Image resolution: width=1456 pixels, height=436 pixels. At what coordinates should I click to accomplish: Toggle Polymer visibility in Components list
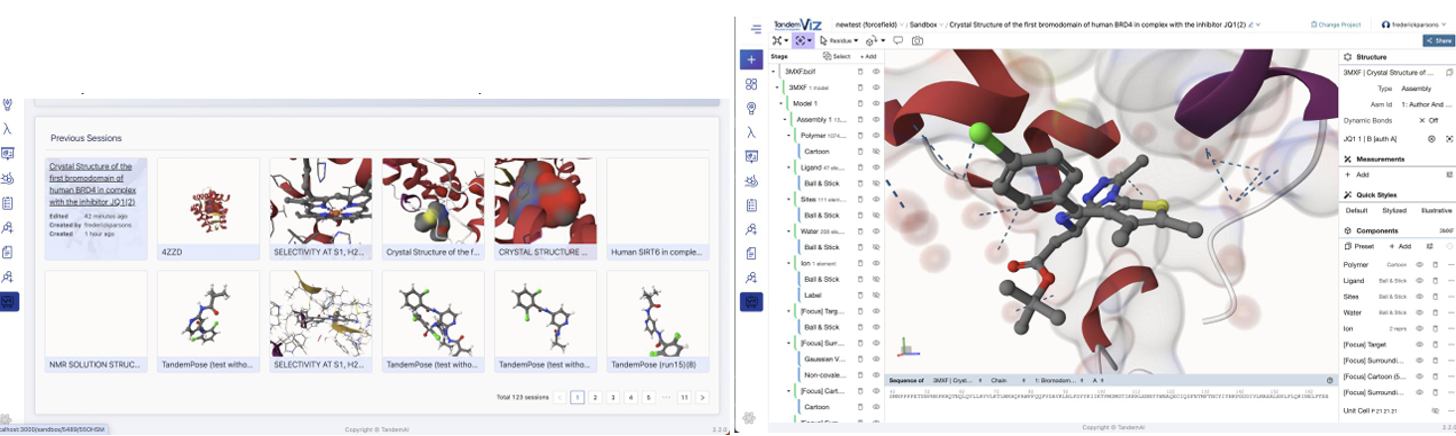point(1419,265)
